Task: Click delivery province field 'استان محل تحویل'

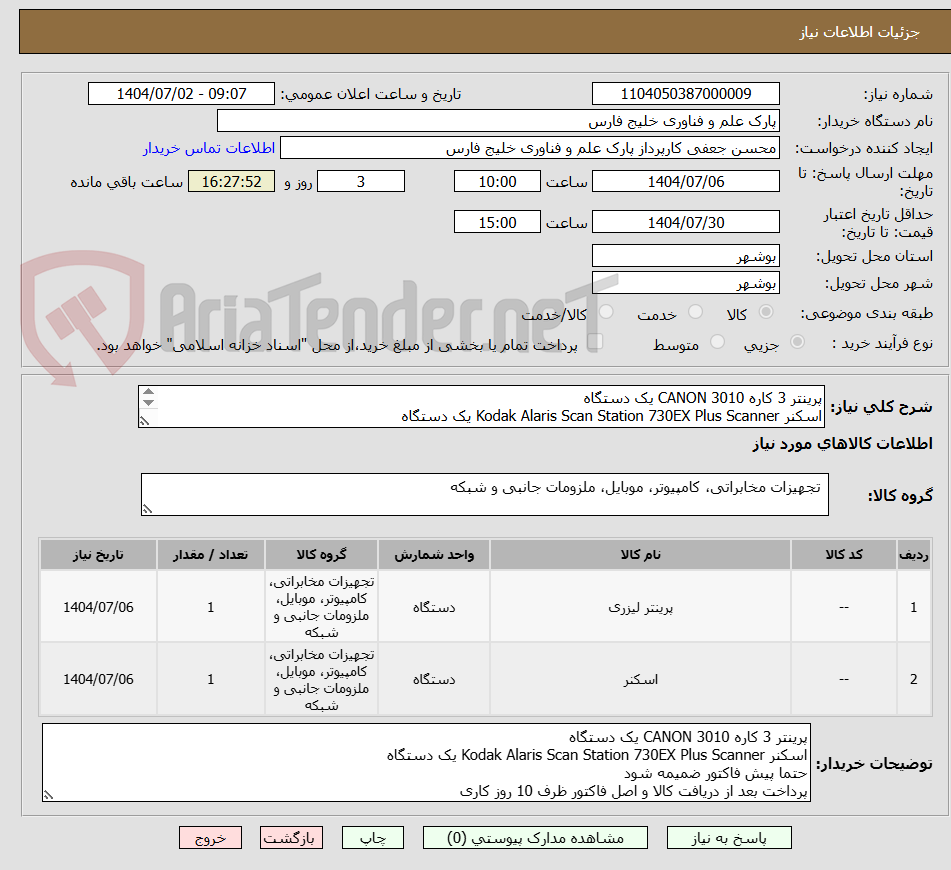Action: (685, 256)
